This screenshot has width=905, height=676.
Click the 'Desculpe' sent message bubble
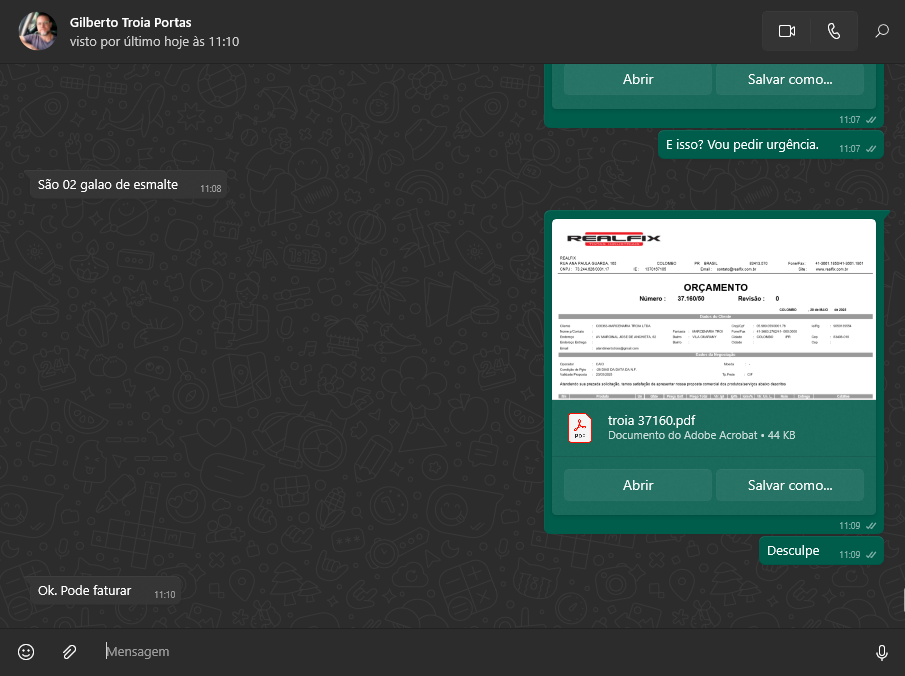[793, 551]
